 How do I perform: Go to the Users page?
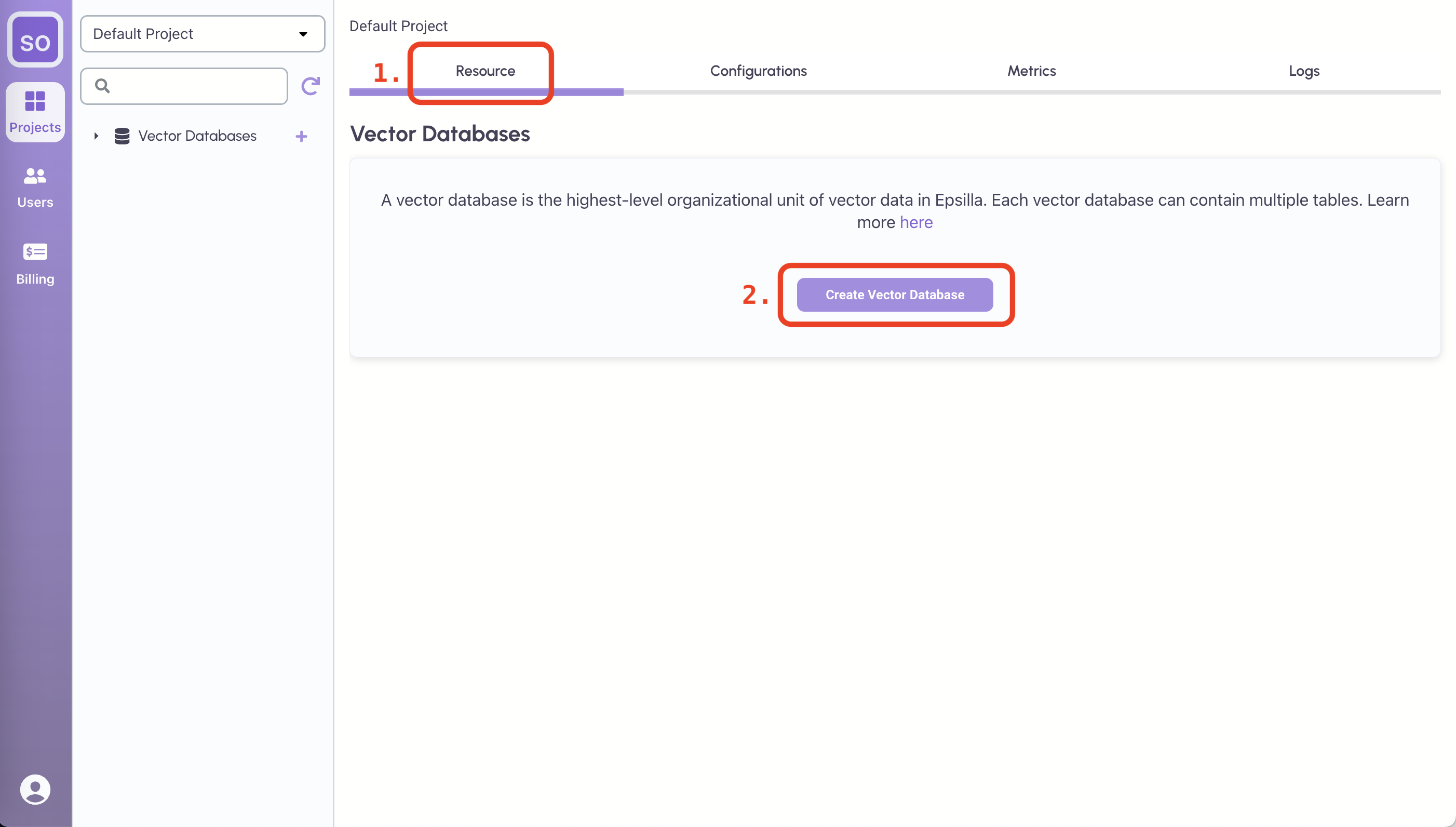pos(35,188)
